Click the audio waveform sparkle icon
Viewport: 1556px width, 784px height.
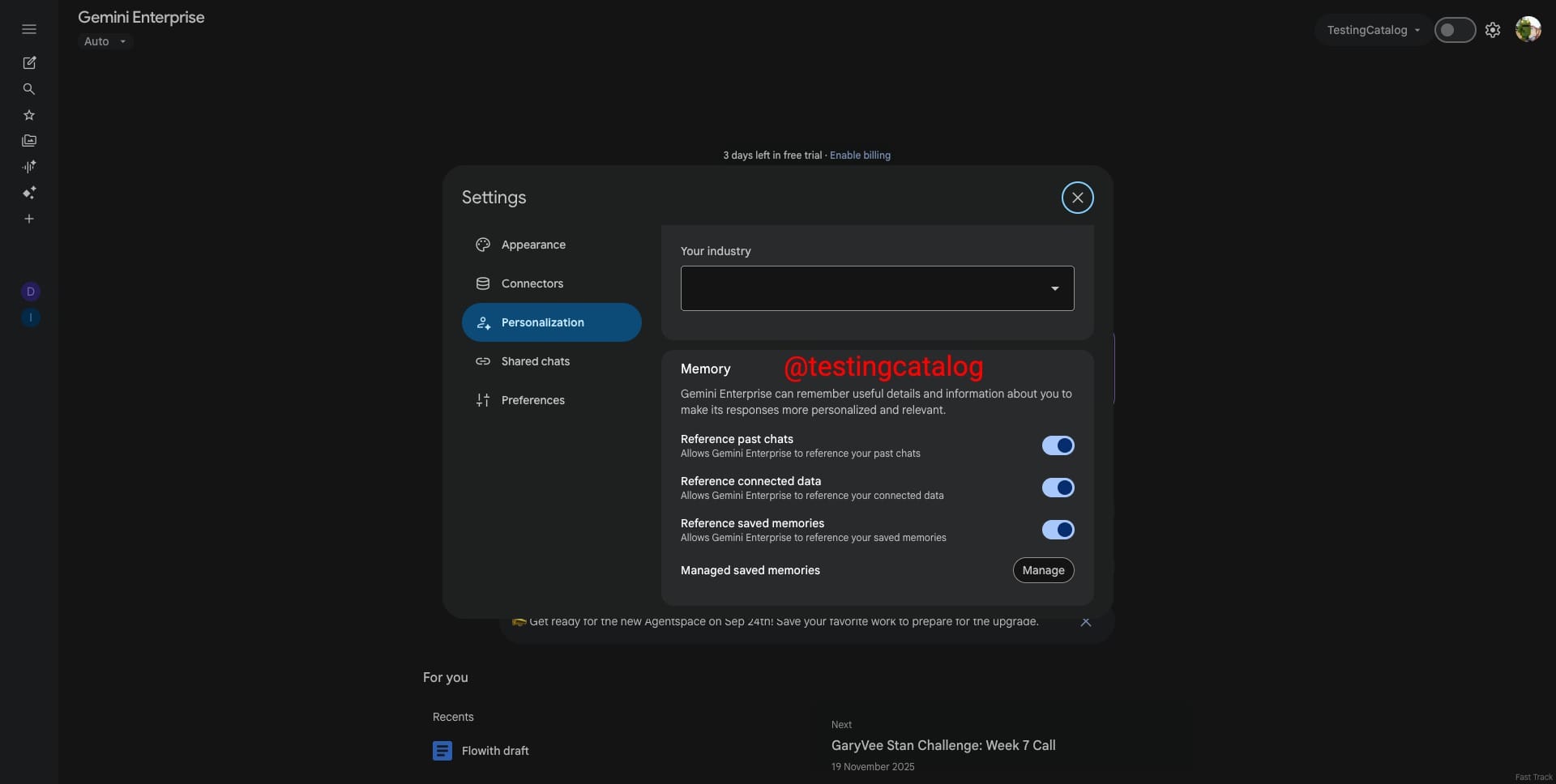[29, 167]
